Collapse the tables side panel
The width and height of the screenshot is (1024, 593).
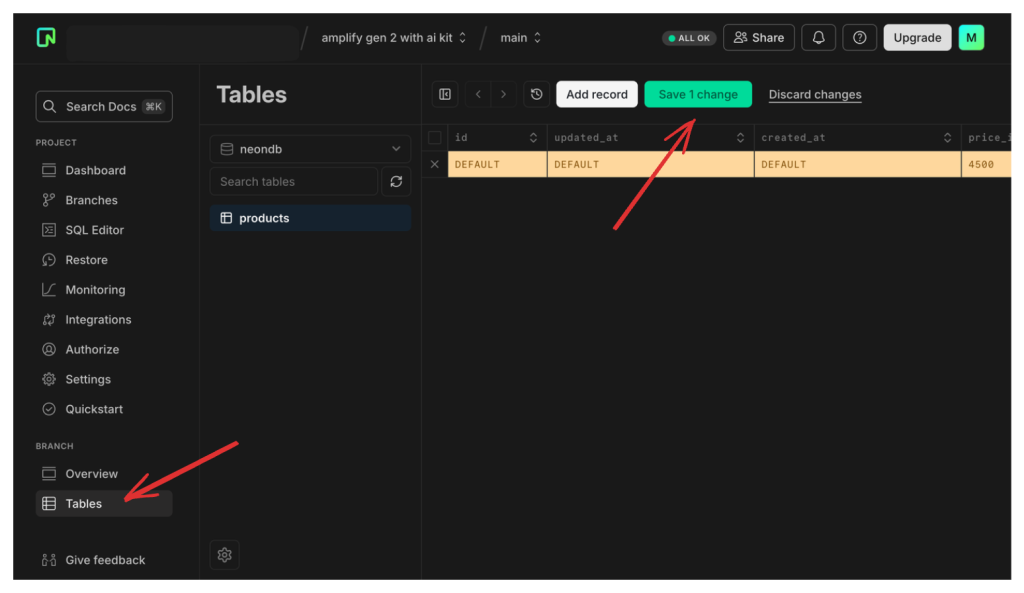tap(444, 94)
